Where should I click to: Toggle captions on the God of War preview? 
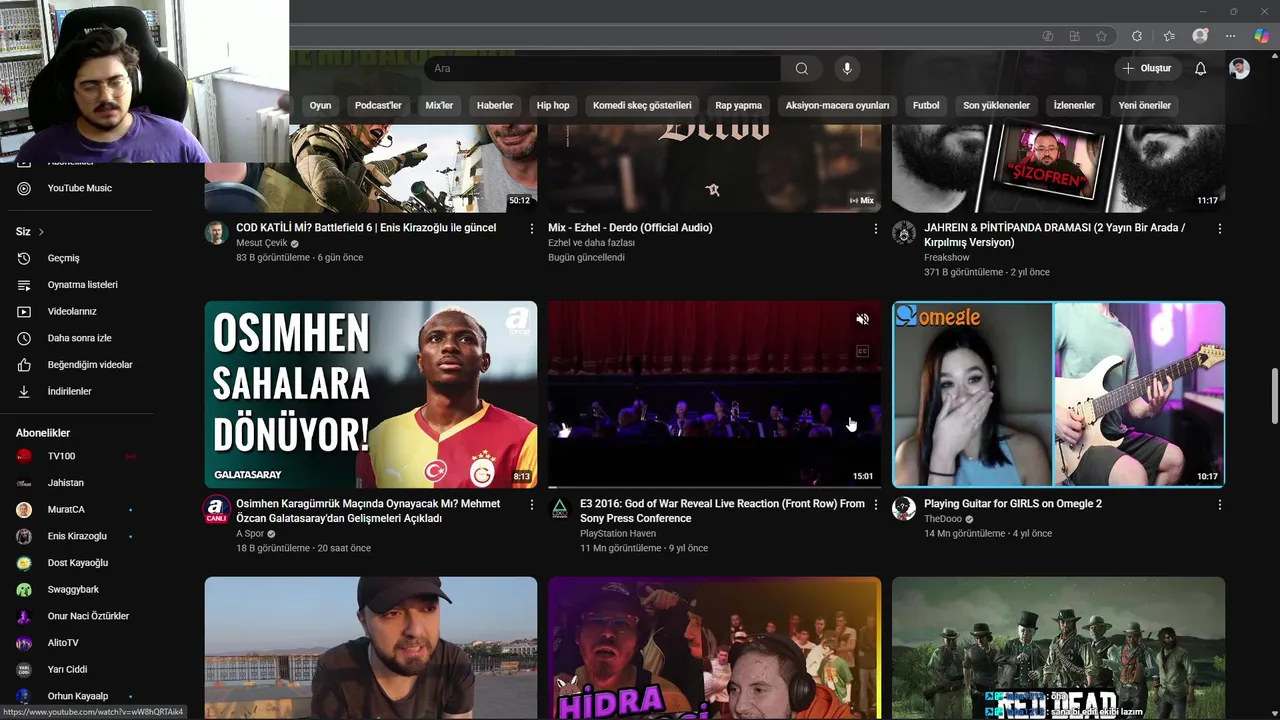pos(862,351)
